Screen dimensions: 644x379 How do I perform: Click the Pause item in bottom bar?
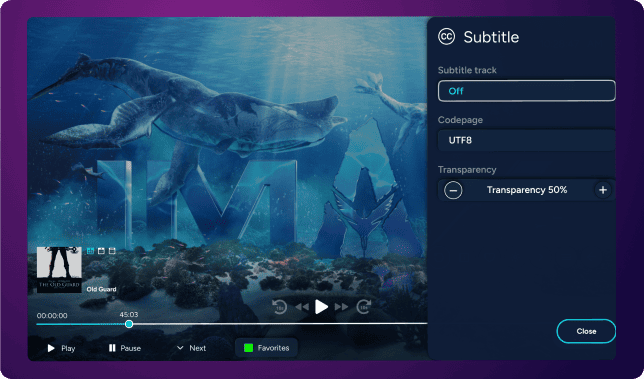[x=125, y=348]
